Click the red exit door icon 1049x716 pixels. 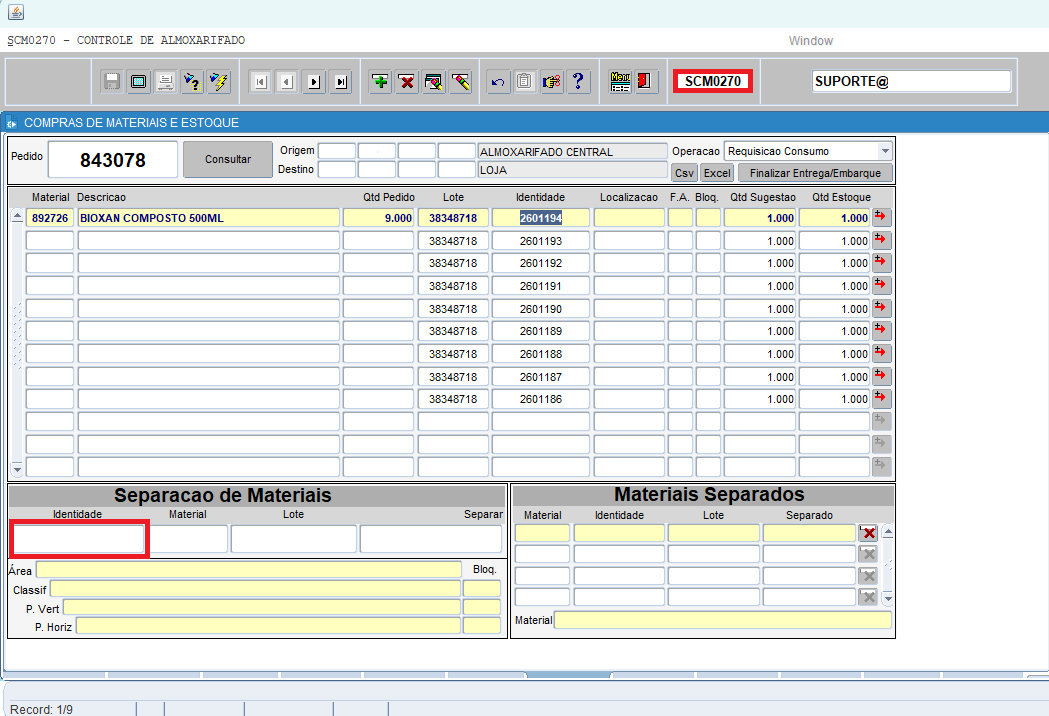coord(645,82)
